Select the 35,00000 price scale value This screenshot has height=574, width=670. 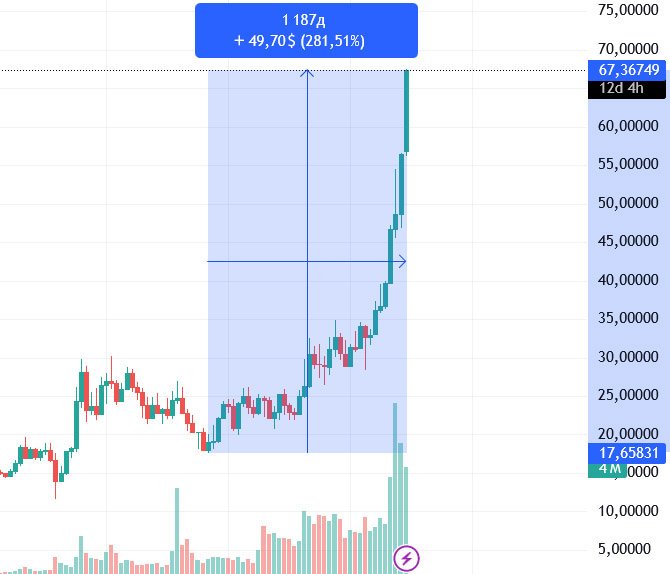626,318
